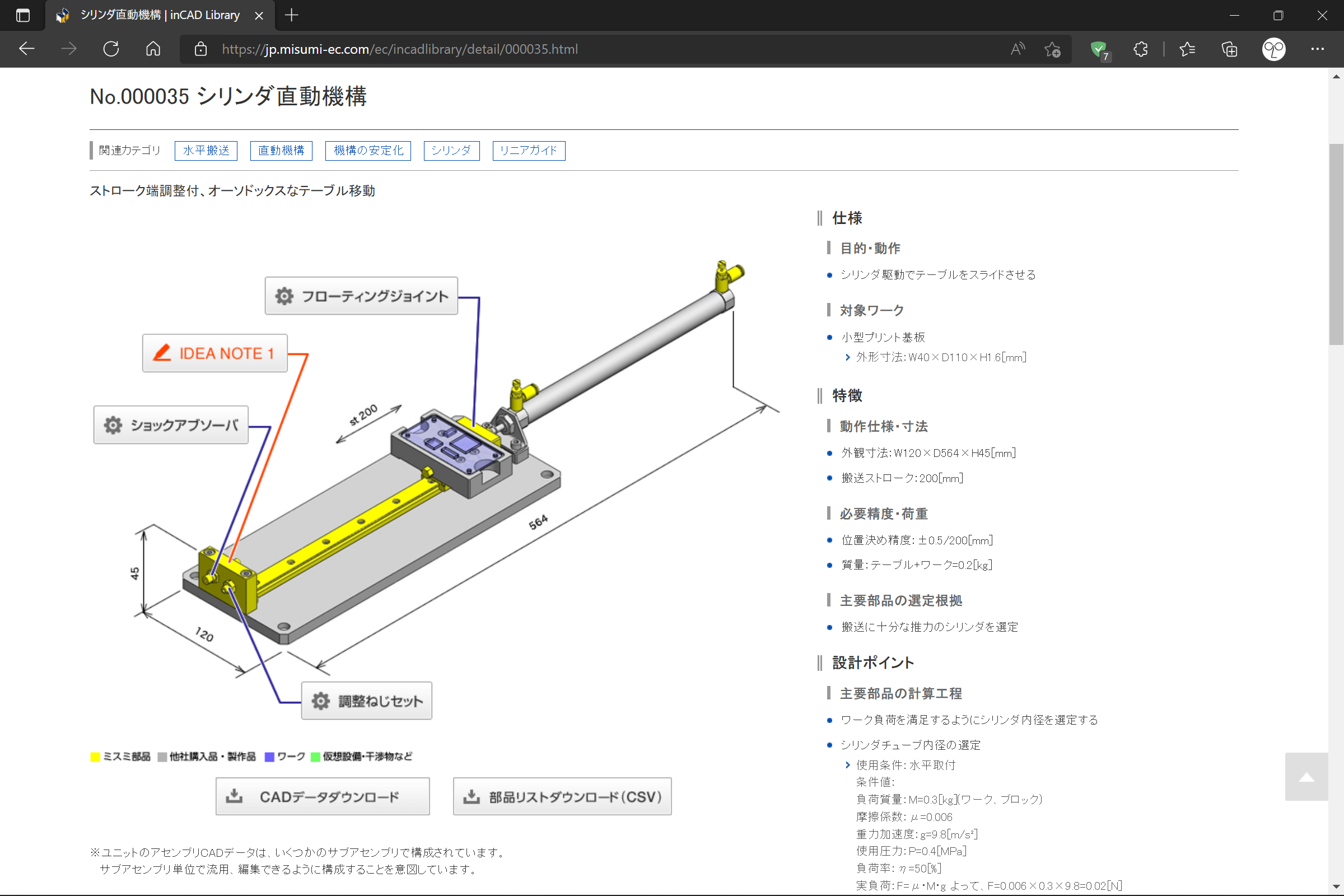Viewport: 1344px width, 896px height.
Task: Reload the page with refresh icon
Action: pyautogui.click(x=111, y=49)
